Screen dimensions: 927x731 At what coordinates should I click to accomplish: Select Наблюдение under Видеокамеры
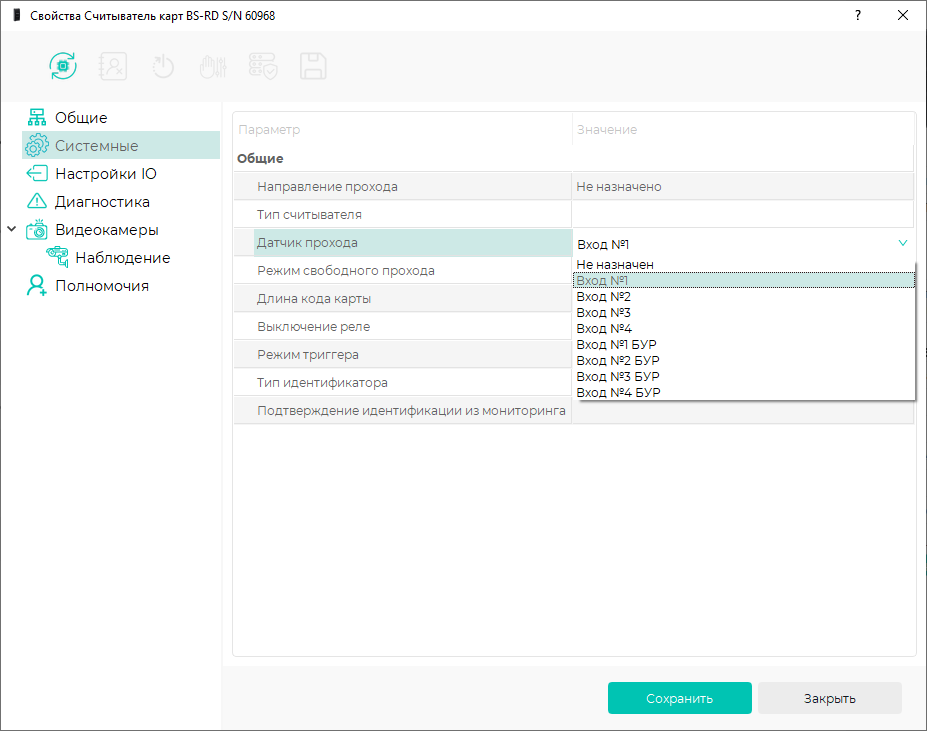tap(122, 258)
